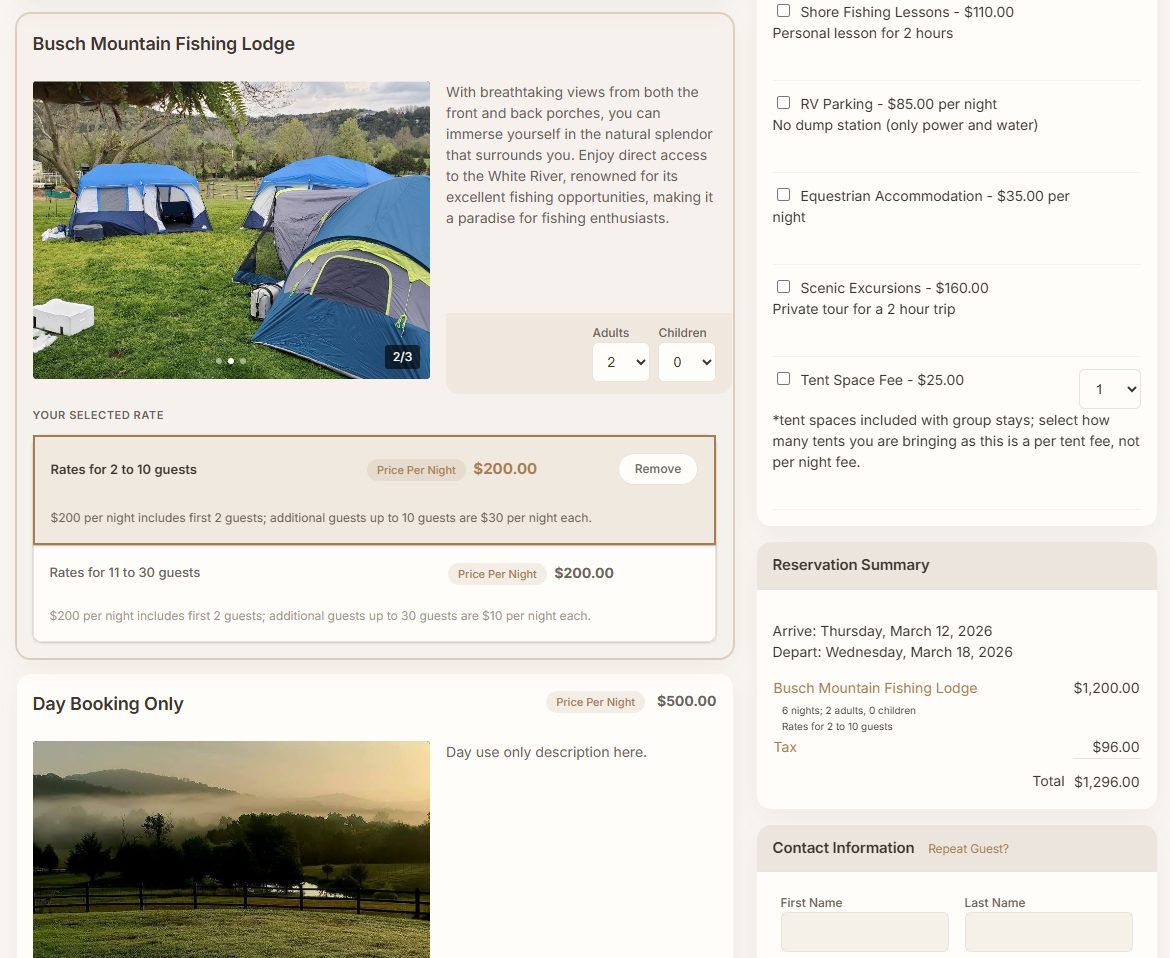
Task: Go to the third photo carousel dot
Action: pos(243,360)
